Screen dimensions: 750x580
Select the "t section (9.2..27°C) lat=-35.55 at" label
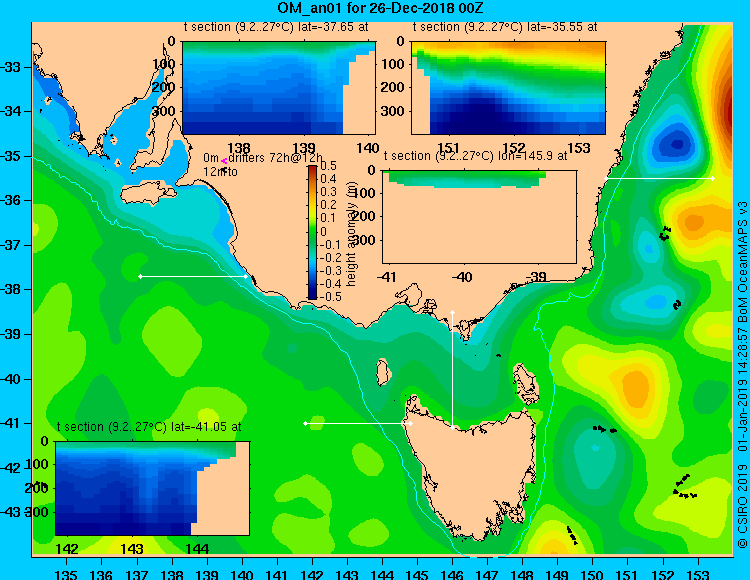[505, 27]
